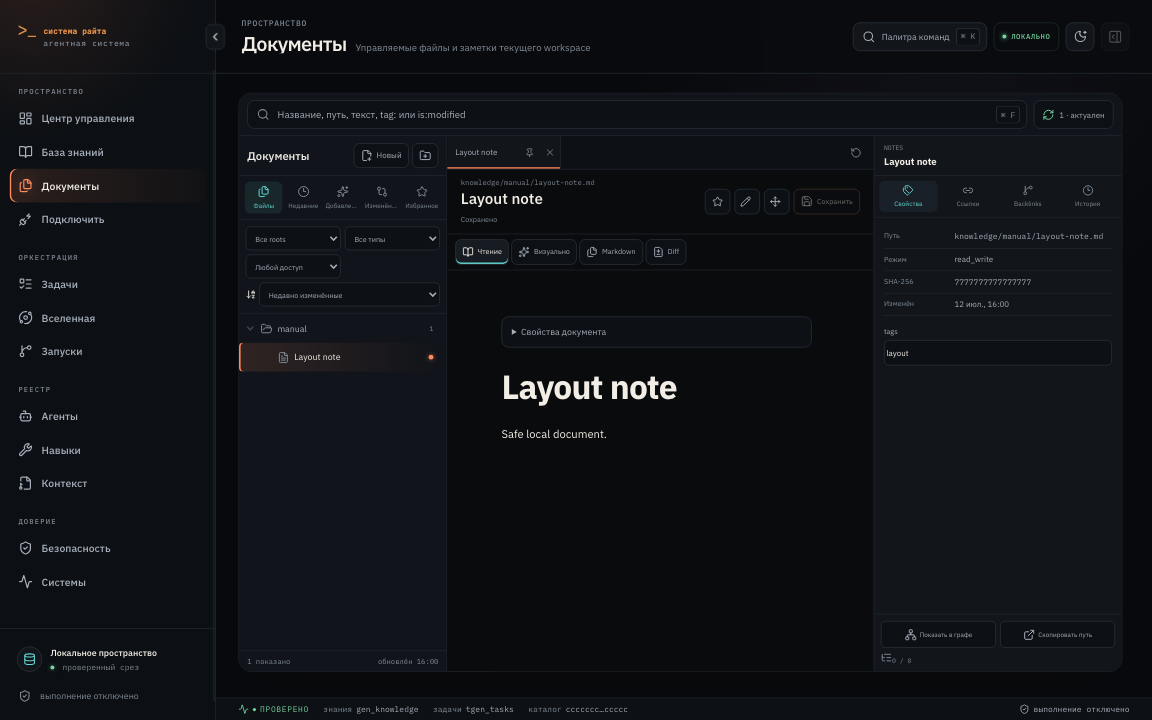Toggle the dark/light theme moon icon
This screenshot has width=1152, height=720.
(1080, 37)
